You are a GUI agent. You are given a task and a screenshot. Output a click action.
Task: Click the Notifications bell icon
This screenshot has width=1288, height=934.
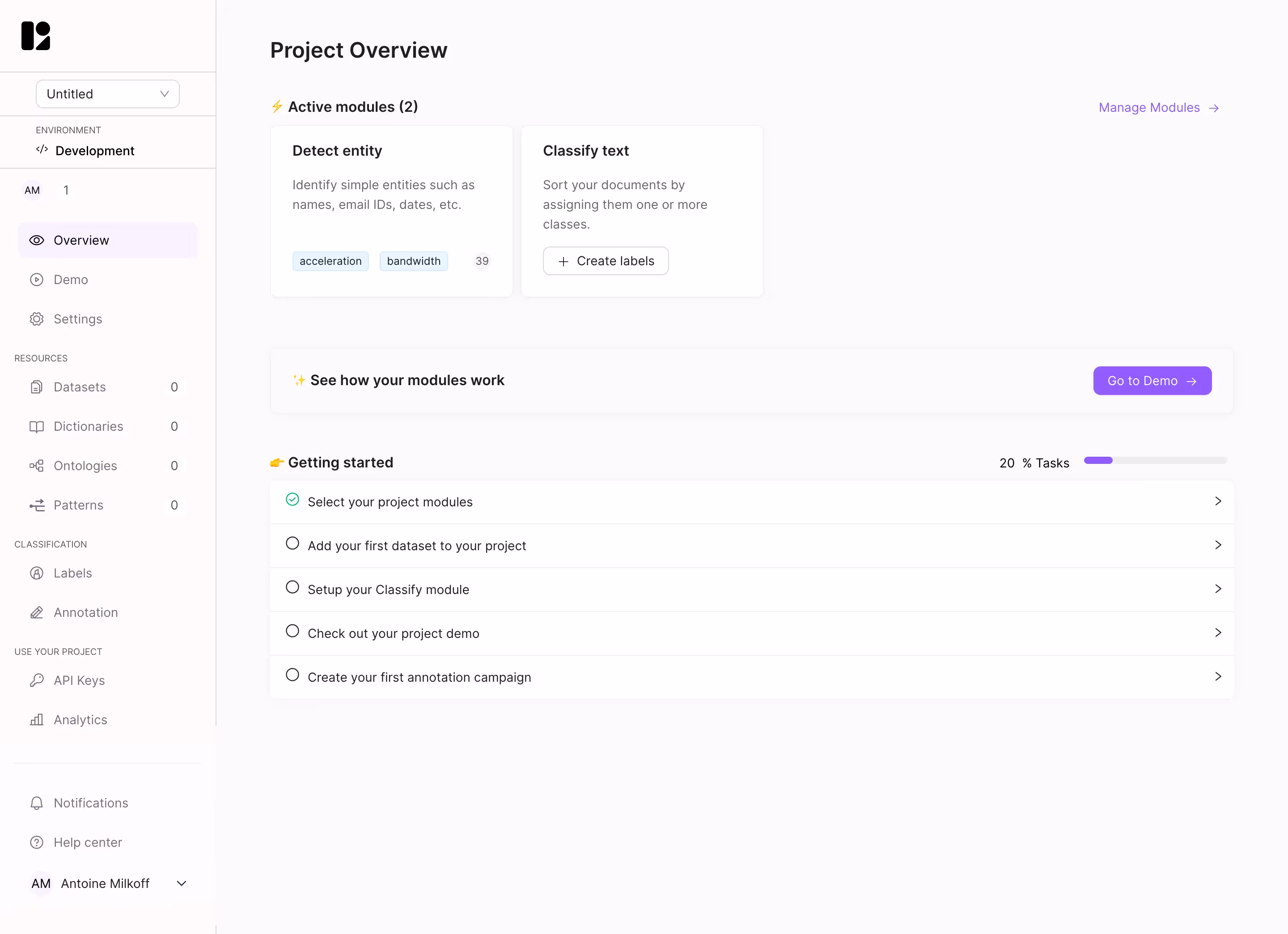(x=36, y=803)
